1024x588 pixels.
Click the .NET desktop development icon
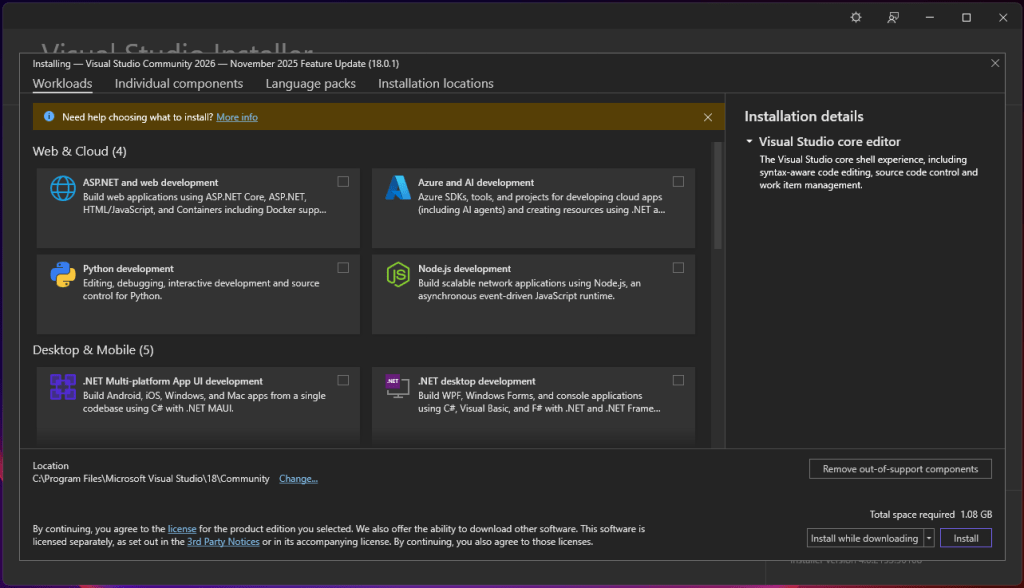point(398,387)
